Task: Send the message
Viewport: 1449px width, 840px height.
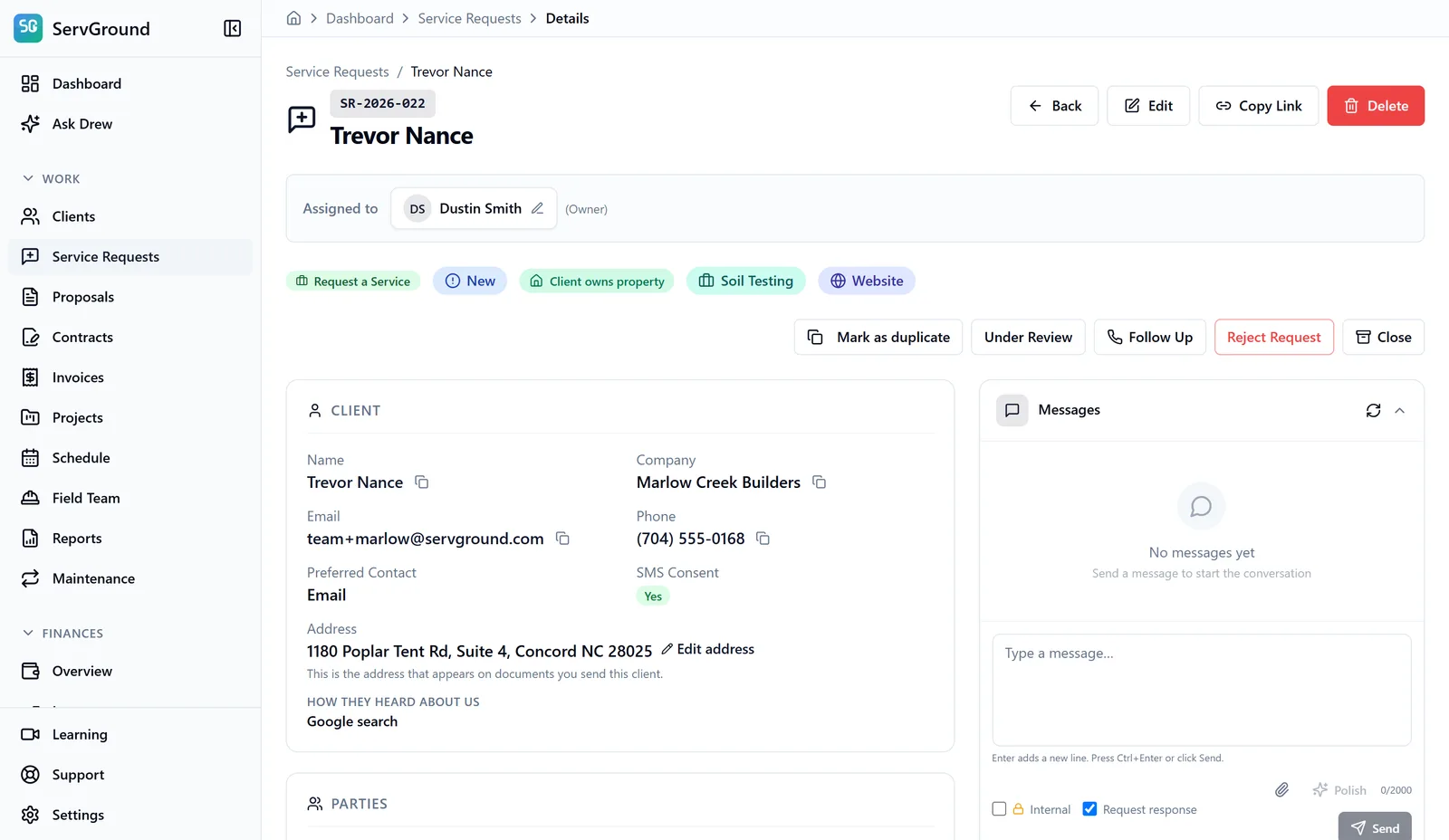Action: [x=1375, y=826]
